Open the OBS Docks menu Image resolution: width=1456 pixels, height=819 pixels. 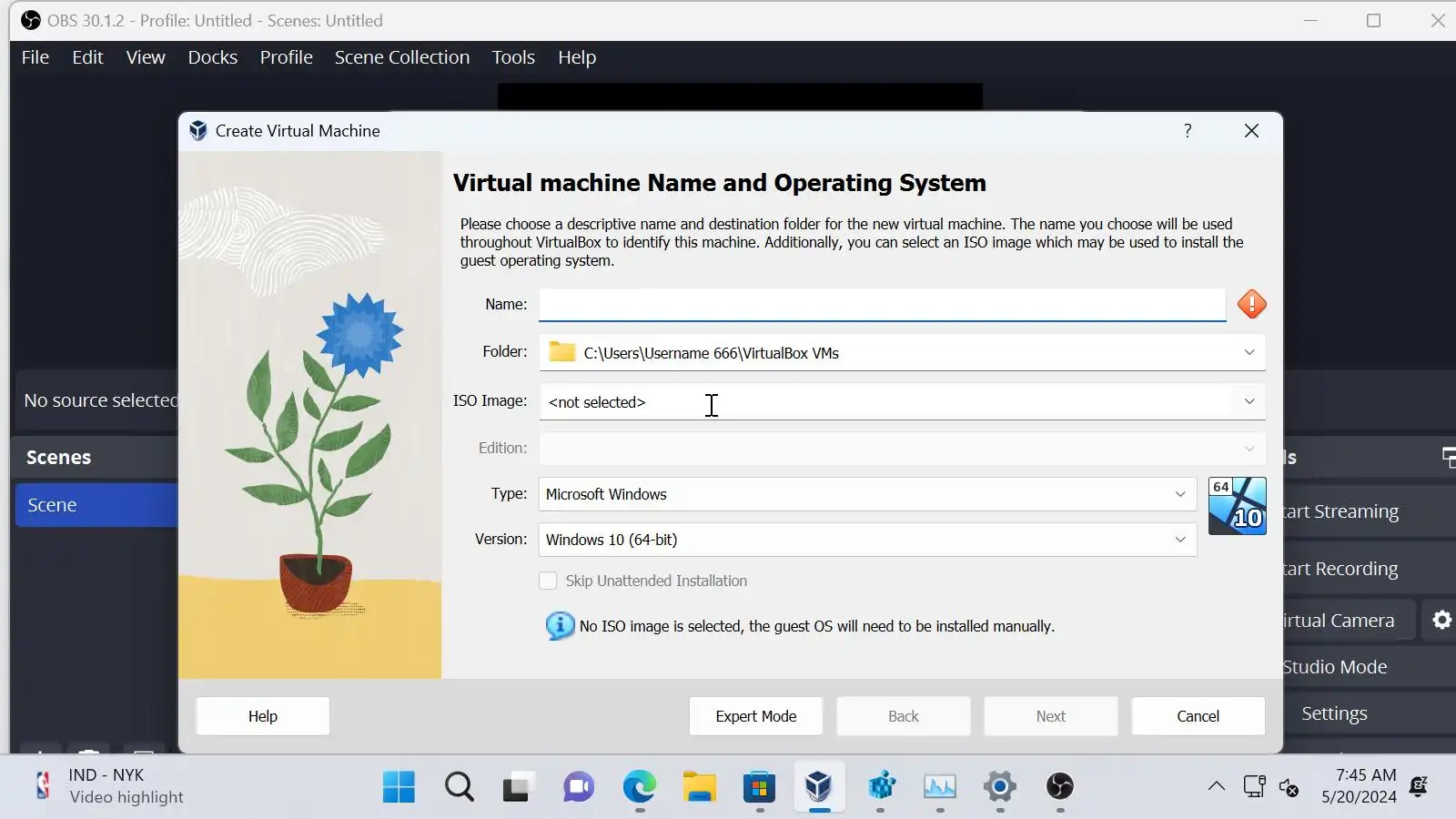(x=213, y=57)
